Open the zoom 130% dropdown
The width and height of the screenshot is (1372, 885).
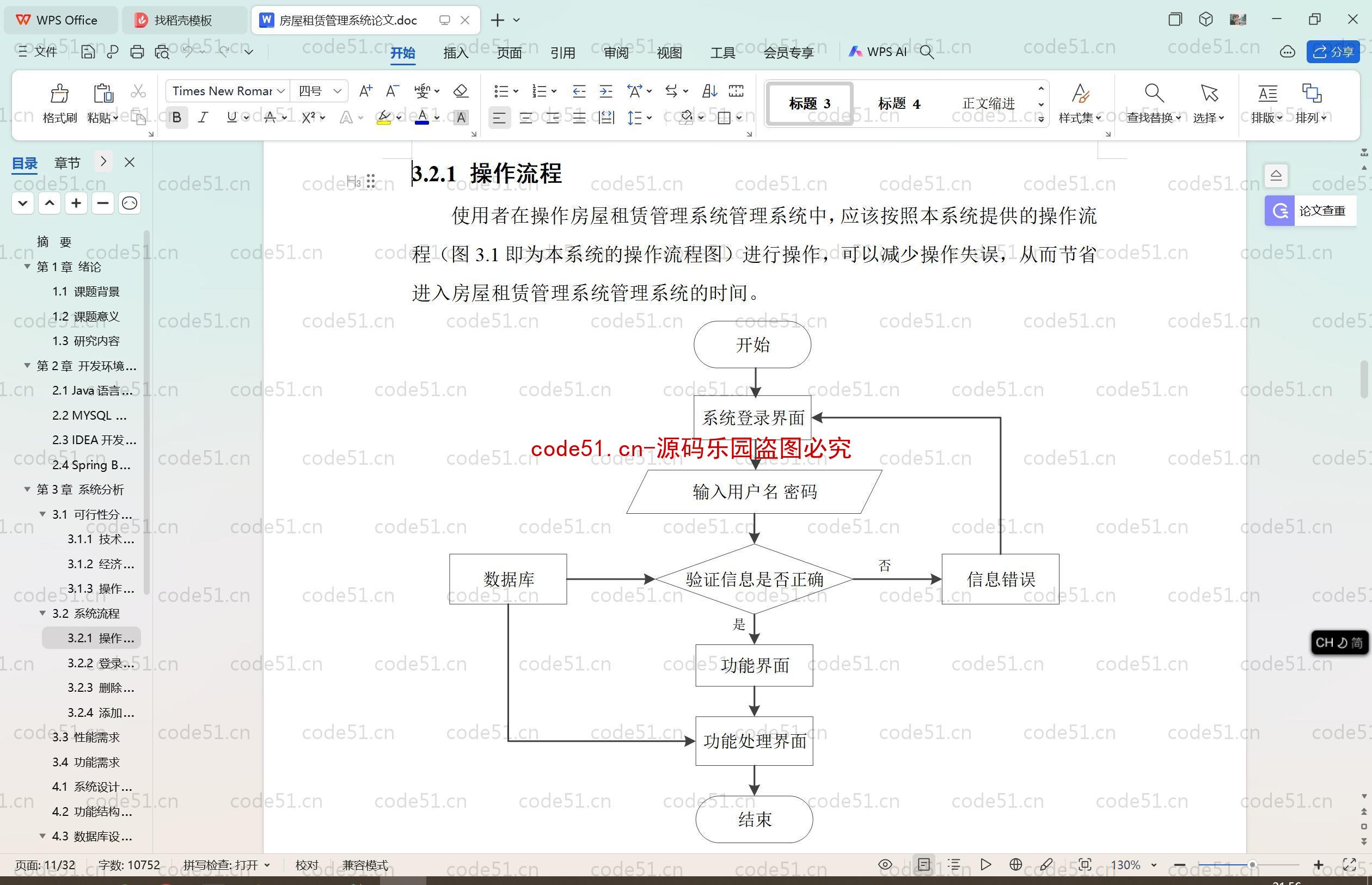click(x=1153, y=865)
